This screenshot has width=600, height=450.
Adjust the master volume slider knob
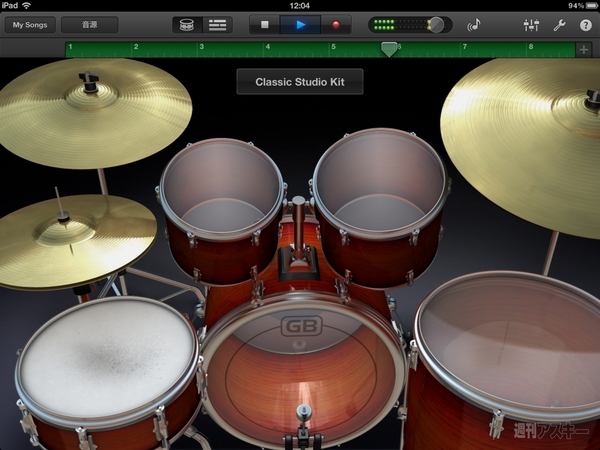pos(435,25)
